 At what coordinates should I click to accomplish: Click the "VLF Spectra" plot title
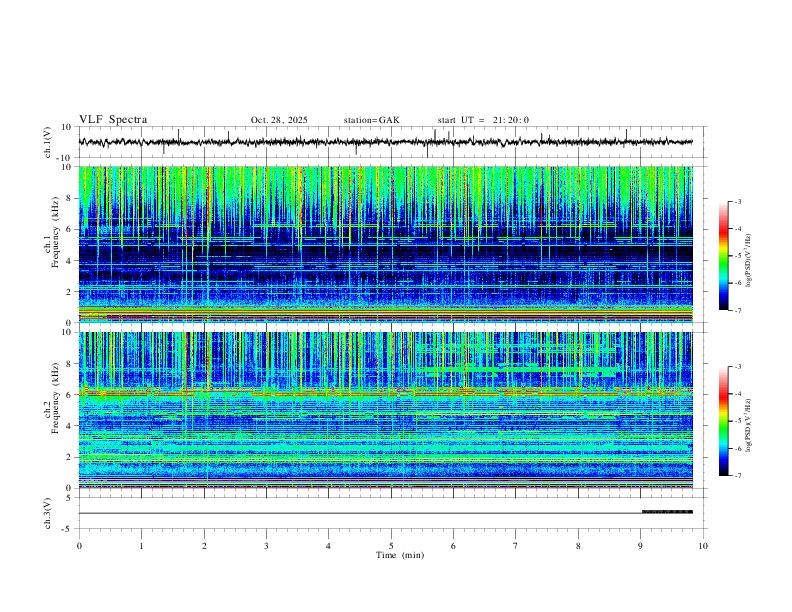tap(113, 120)
